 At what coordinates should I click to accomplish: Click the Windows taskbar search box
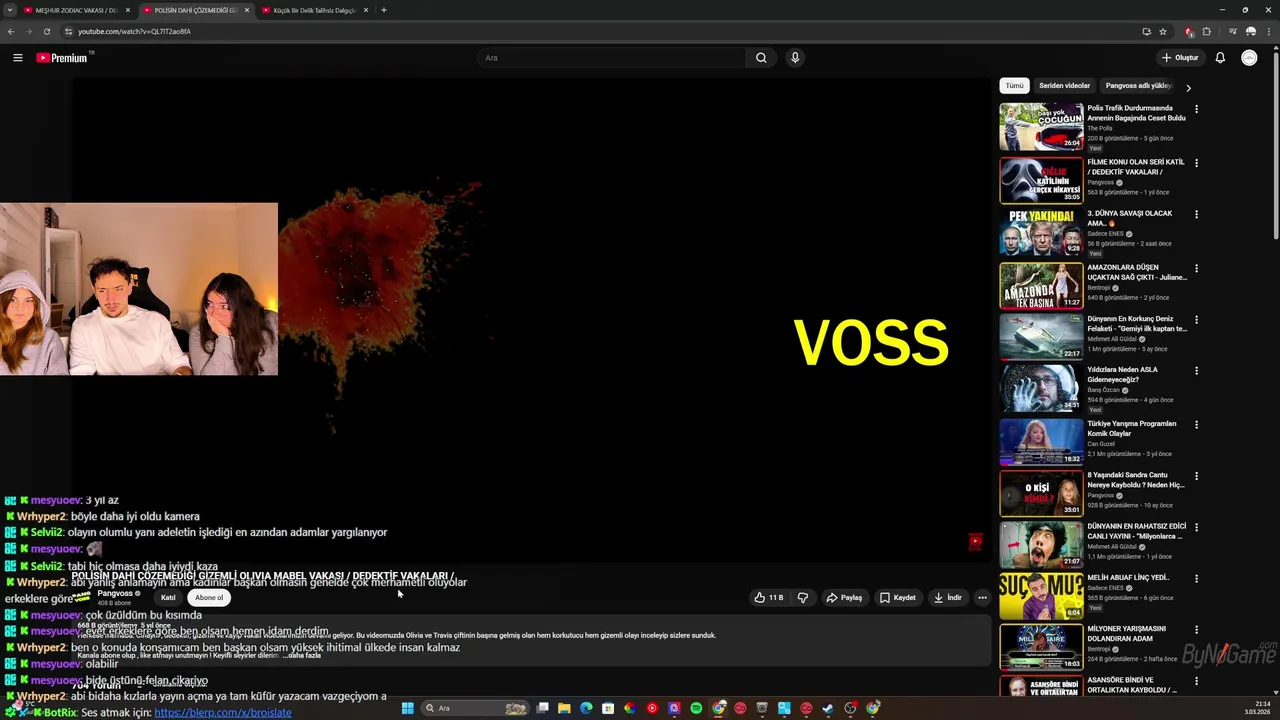coord(475,708)
